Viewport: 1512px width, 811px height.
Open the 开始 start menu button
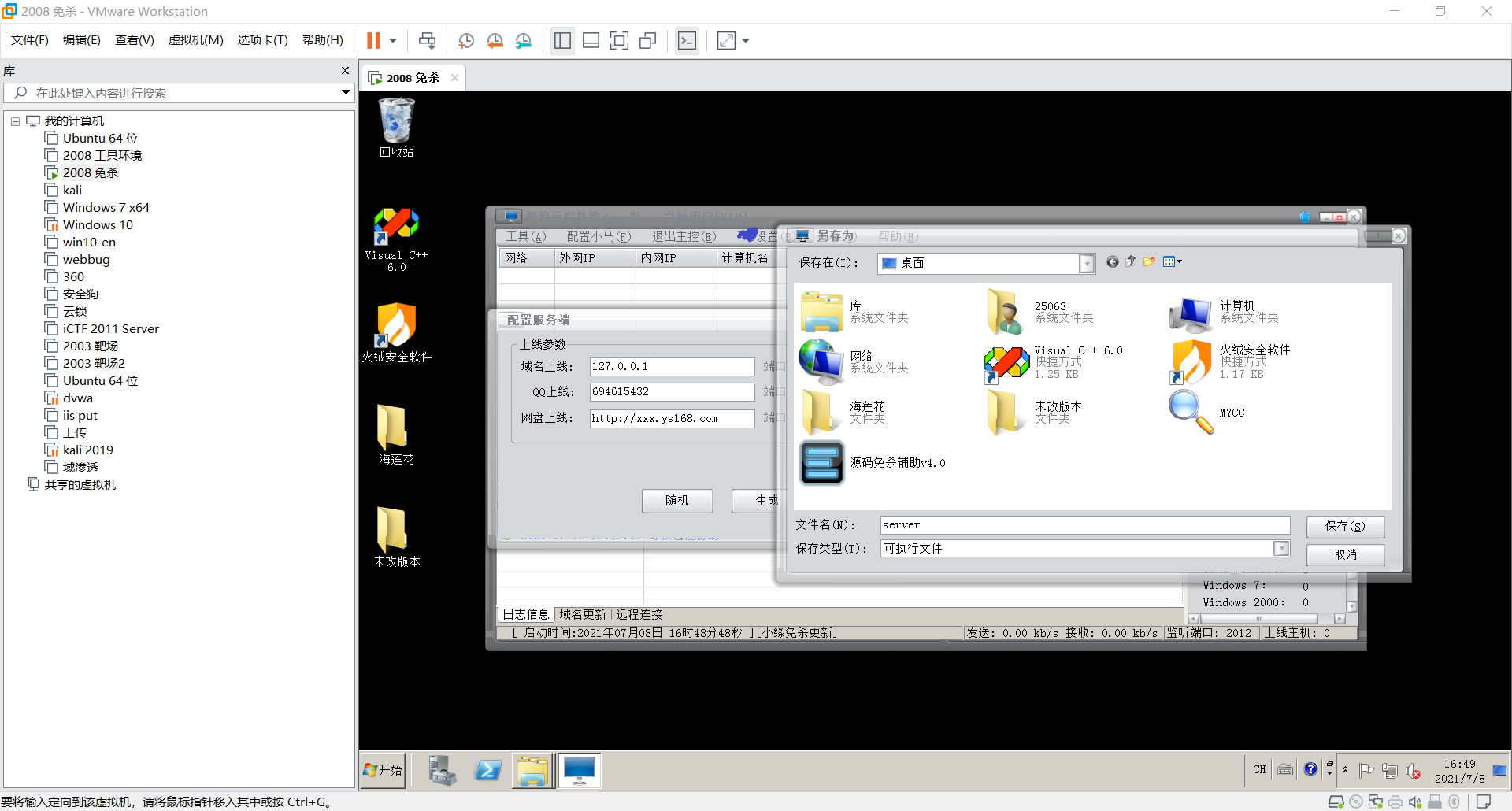tap(383, 770)
